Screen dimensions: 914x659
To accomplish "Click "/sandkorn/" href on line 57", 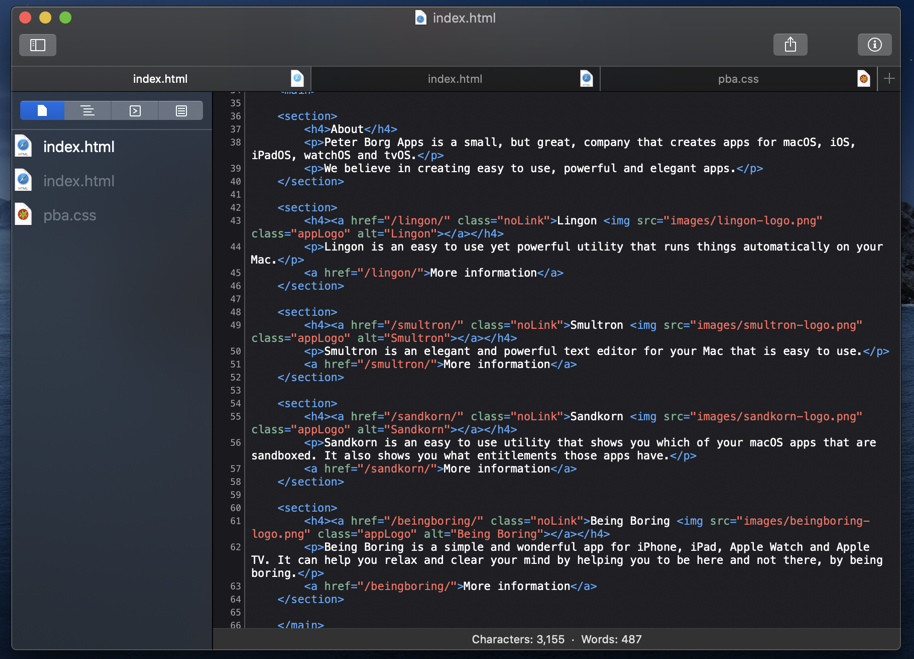I will (x=400, y=468).
